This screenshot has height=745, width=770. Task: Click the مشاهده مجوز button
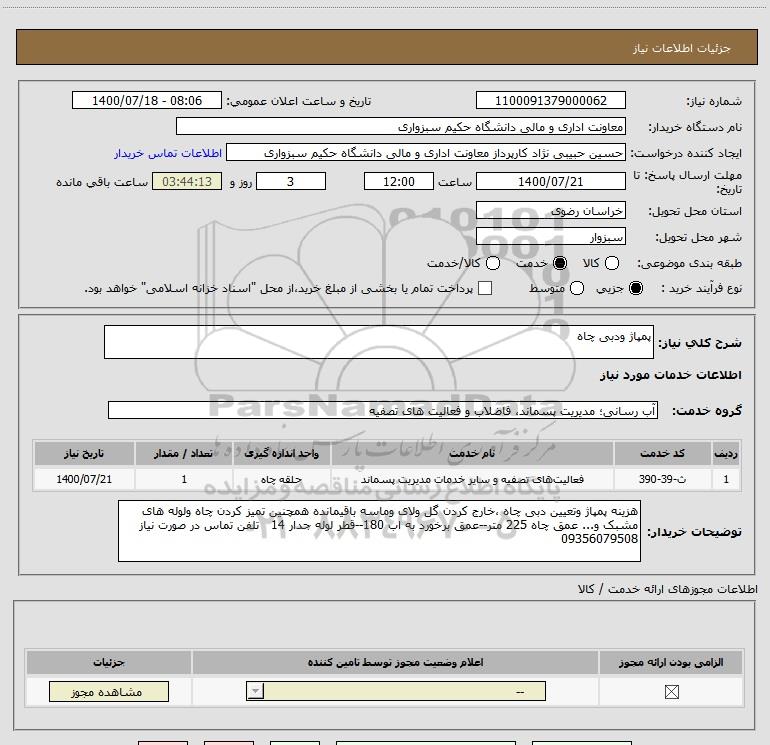pyautogui.click(x=109, y=692)
